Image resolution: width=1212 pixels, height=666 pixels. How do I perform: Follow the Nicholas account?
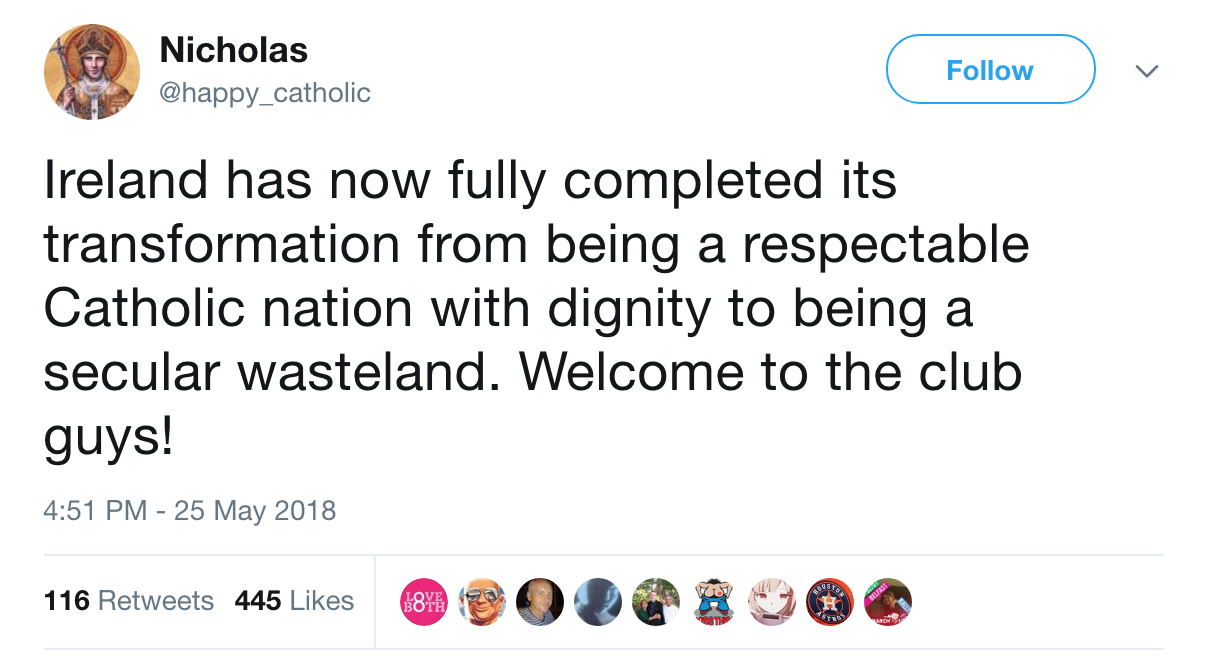click(990, 70)
